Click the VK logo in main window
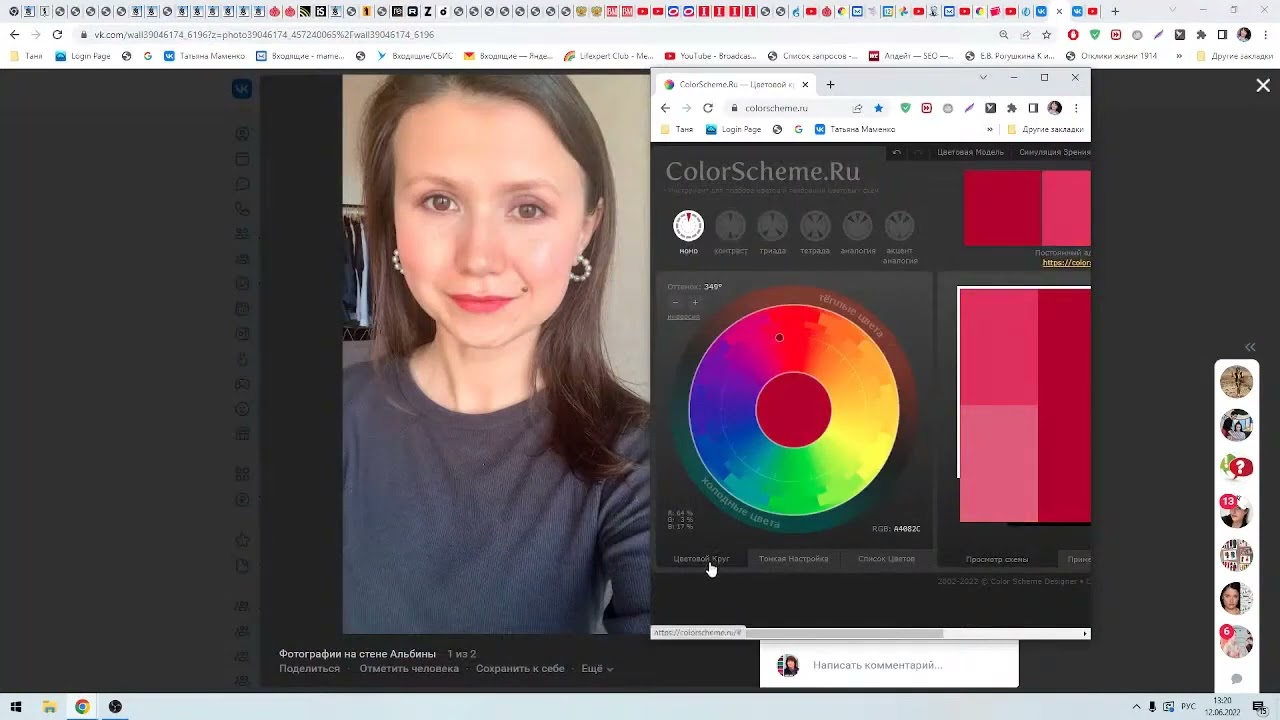 coord(242,89)
